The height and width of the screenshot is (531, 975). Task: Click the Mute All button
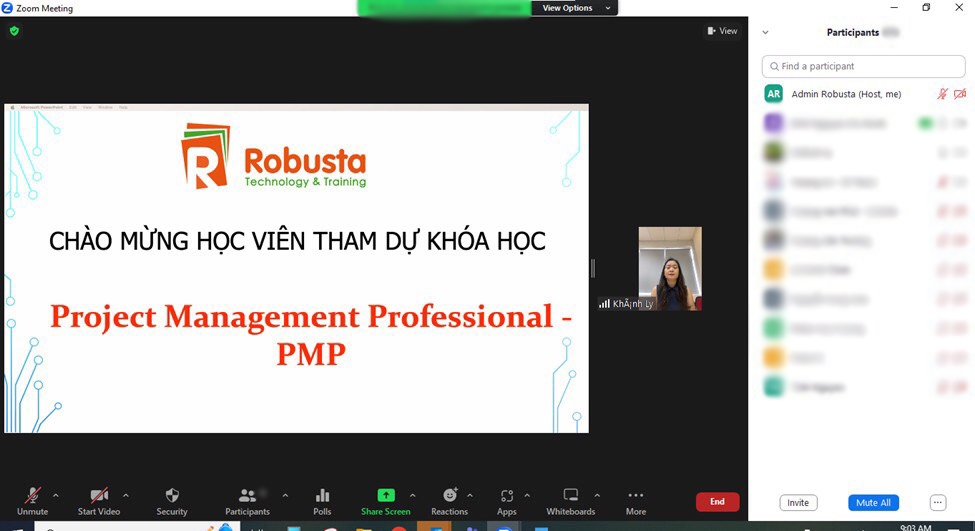tap(873, 502)
